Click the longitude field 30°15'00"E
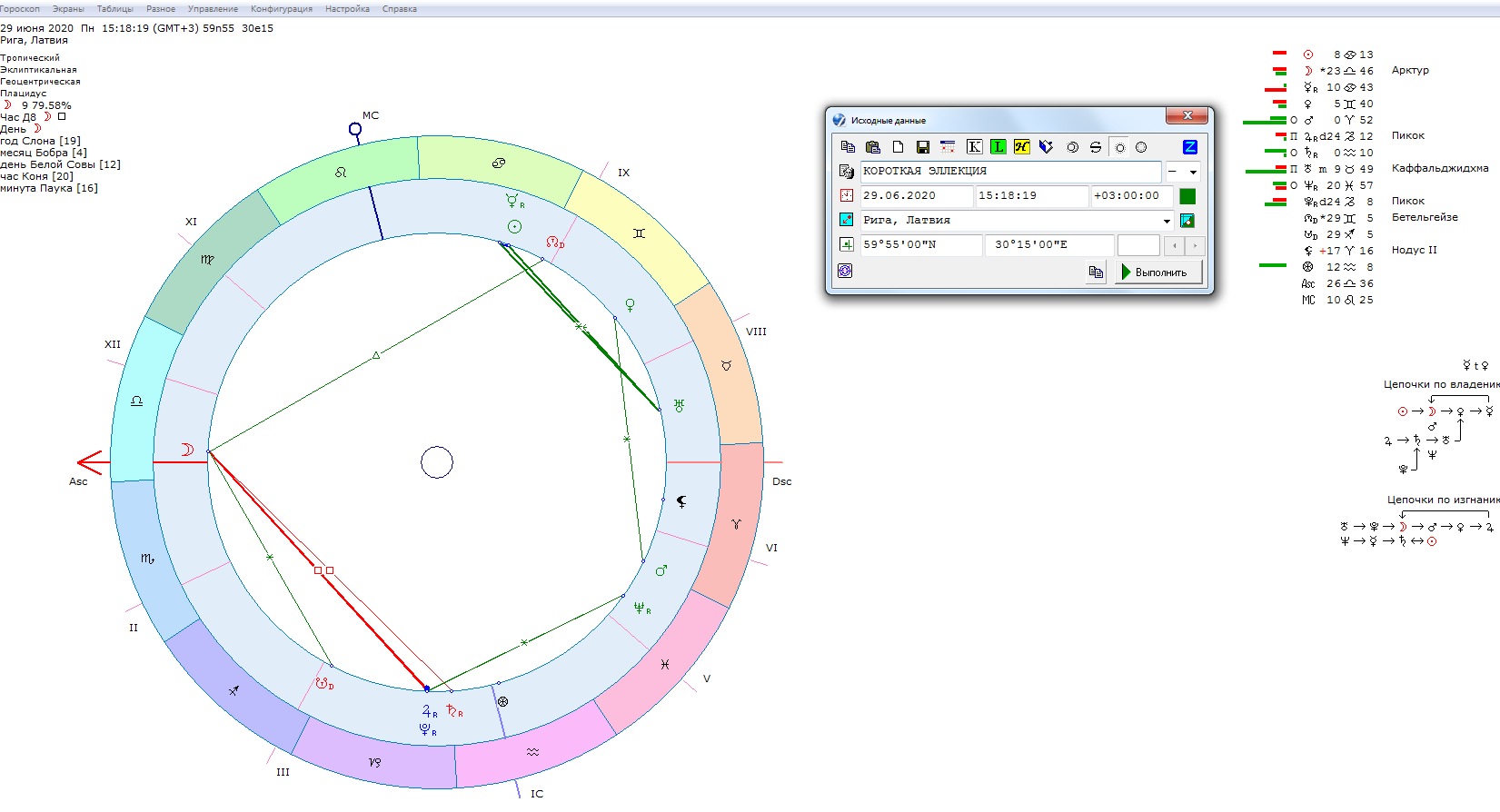 click(x=1049, y=245)
